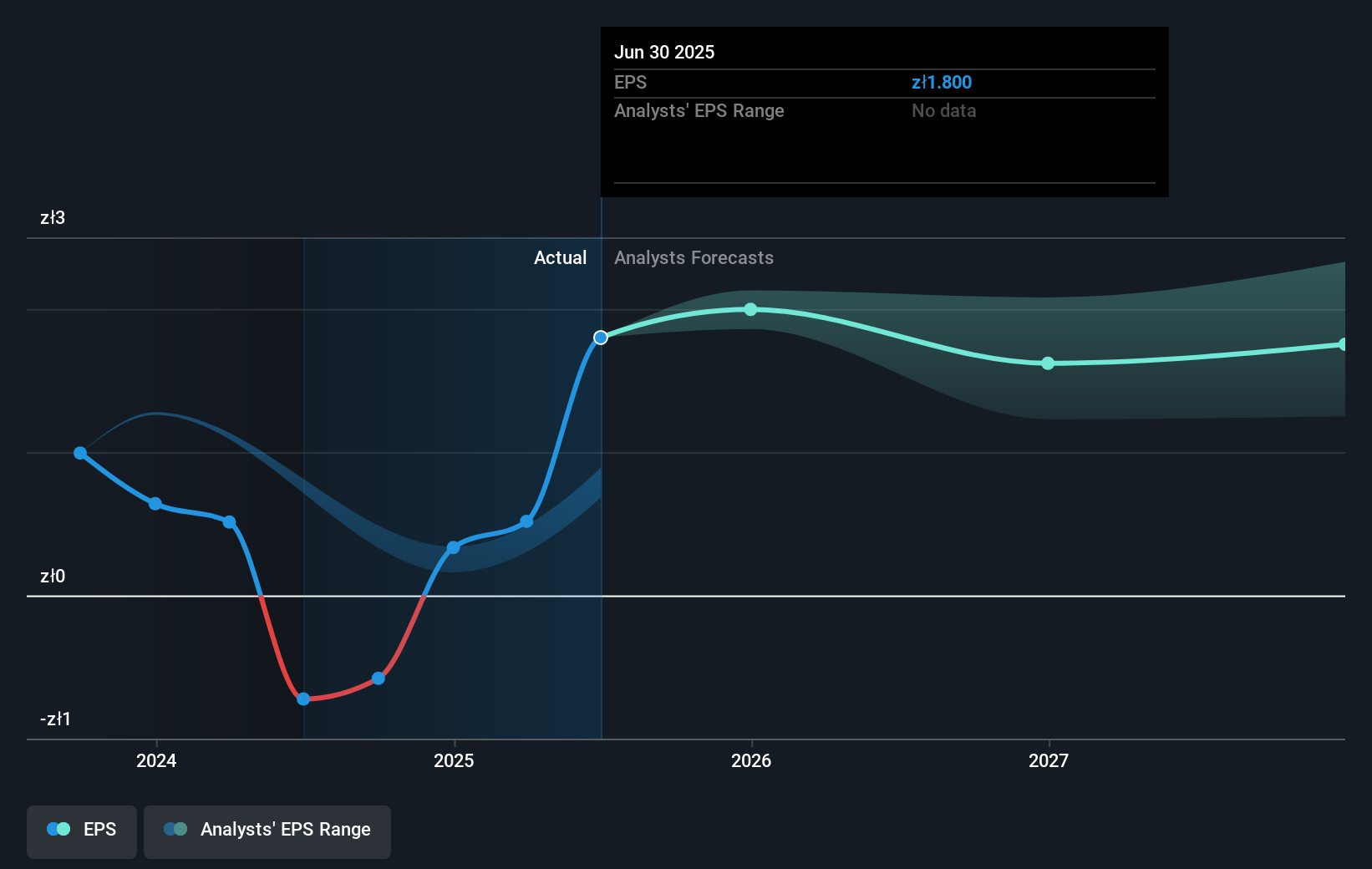Image resolution: width=1372 pixels, height=869 pixels.
Task: Open the Analysts' EPS Range details
Action: pyautogui.click(x=699, y=110)
